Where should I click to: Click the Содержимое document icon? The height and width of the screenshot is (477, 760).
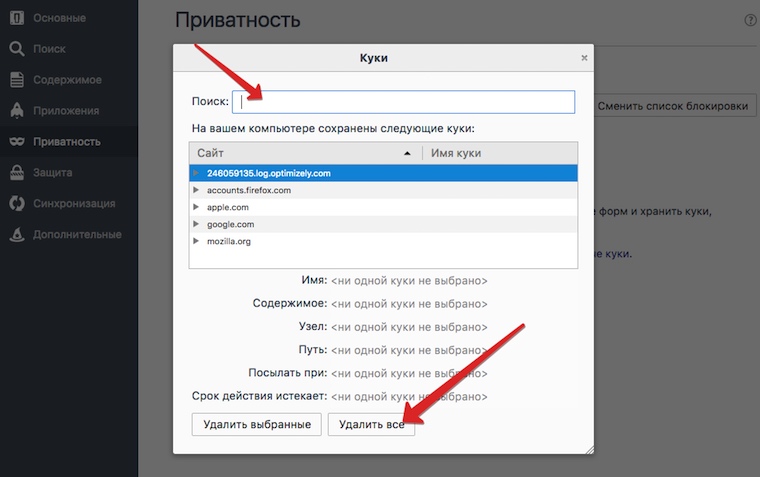tap(17, 80)
